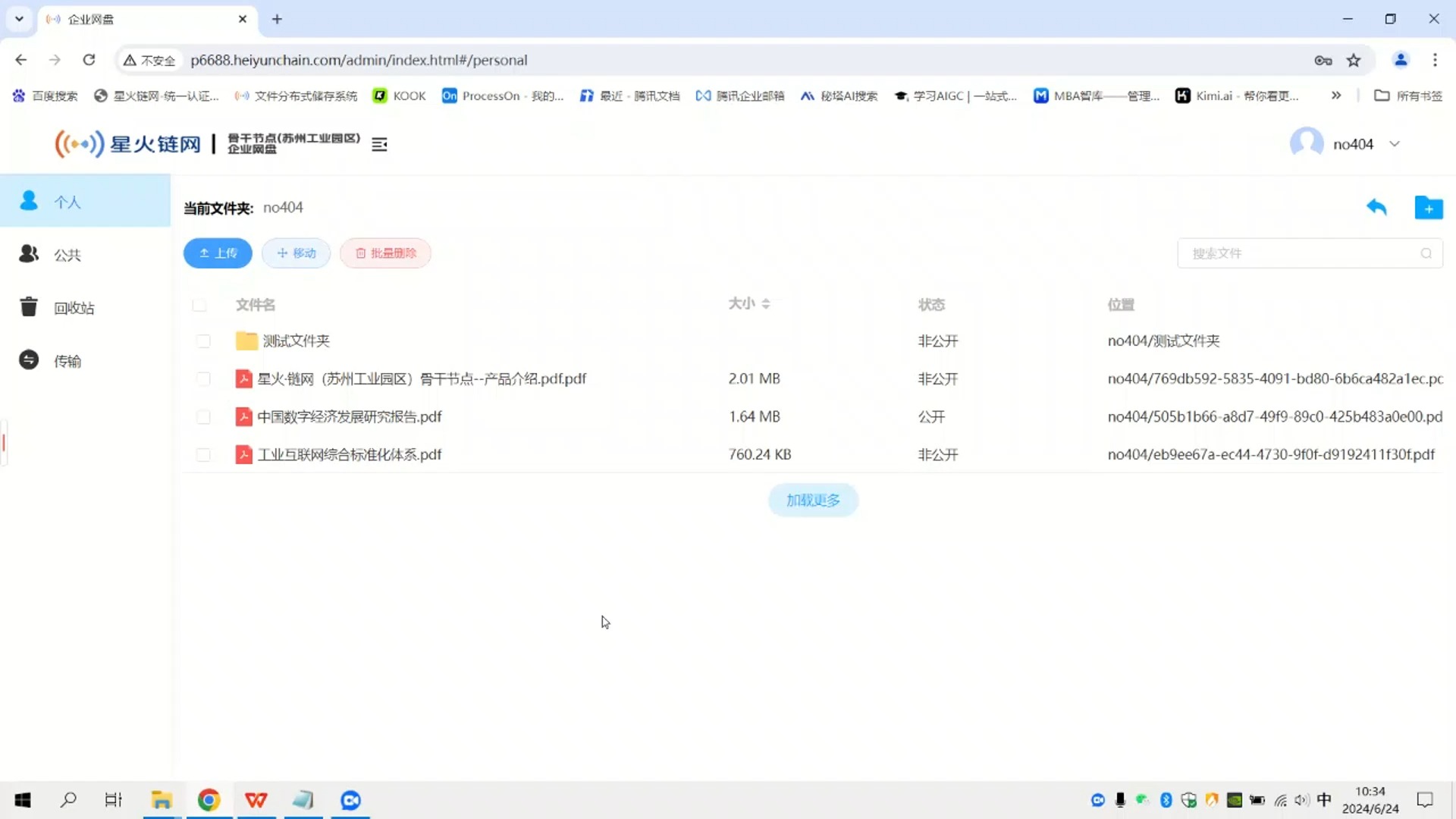Click the 上传 upload button
The image size is (1456, 819).
coord(218,253)
